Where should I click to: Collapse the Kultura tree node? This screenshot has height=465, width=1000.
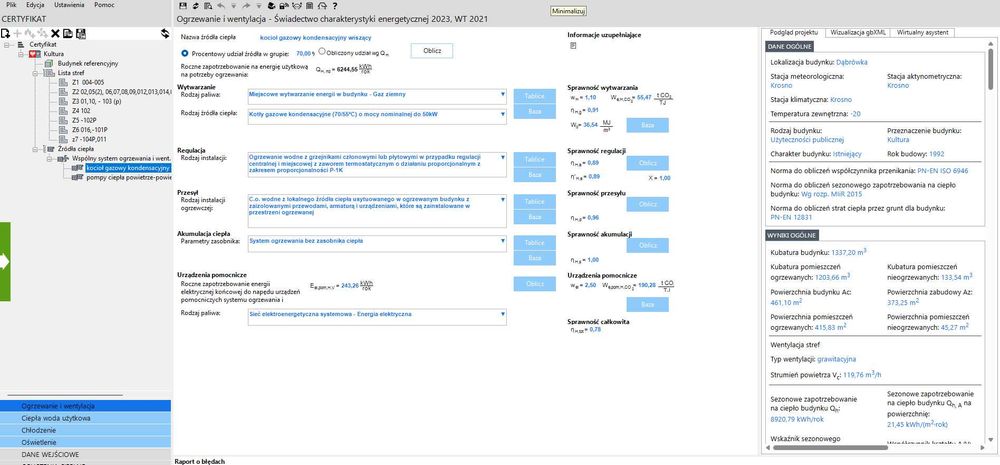click(x=20, y=54)
